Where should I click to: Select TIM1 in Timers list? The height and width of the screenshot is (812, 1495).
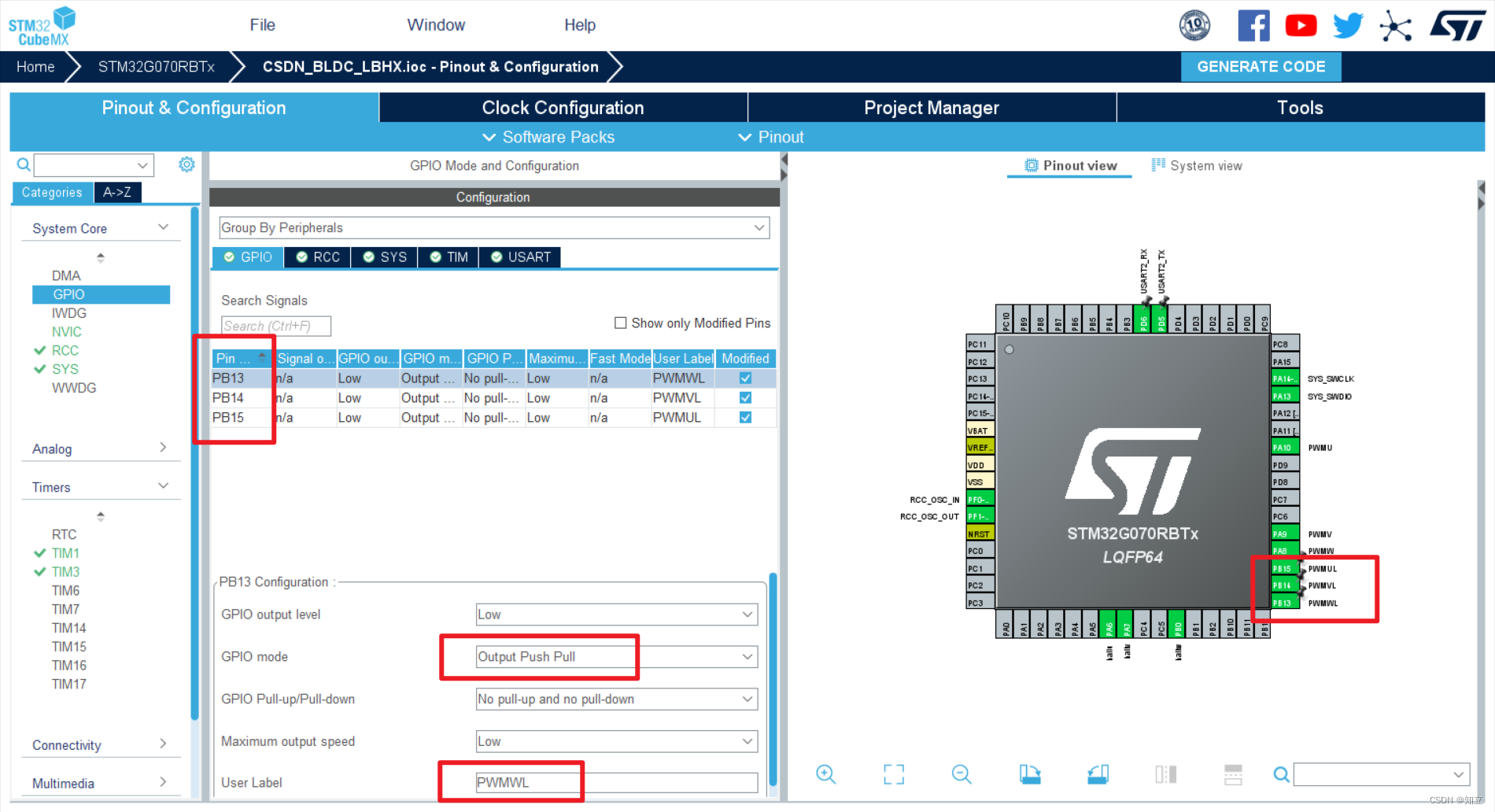click(66, 553)
